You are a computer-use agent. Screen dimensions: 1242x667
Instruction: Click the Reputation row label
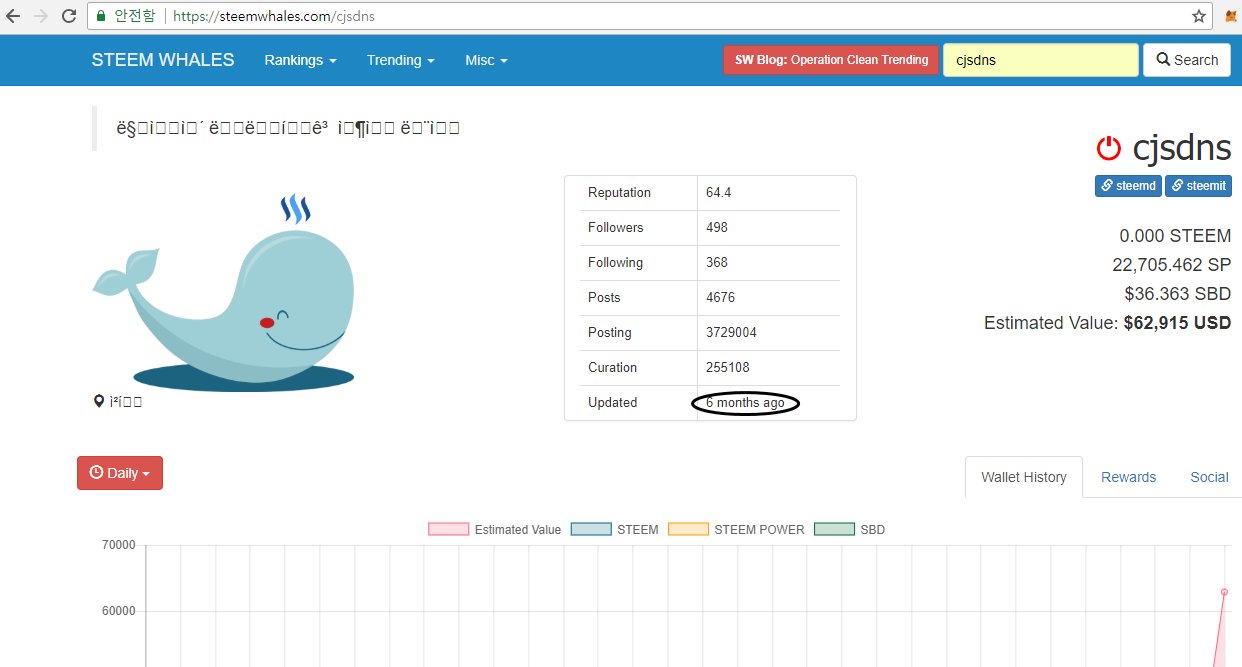tap(619, 193)
